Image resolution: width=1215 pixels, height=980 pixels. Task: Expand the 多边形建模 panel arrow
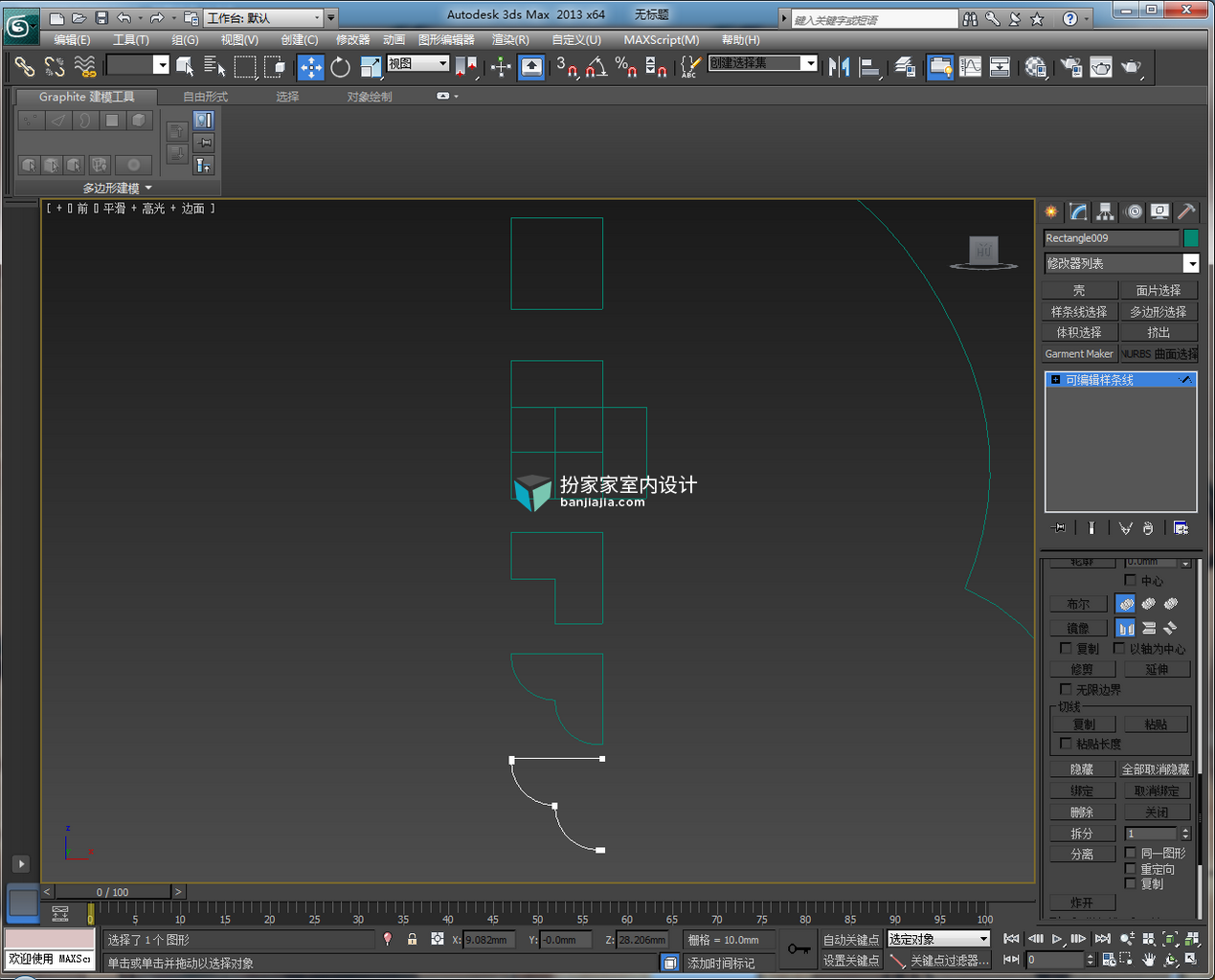coord(148,188)
